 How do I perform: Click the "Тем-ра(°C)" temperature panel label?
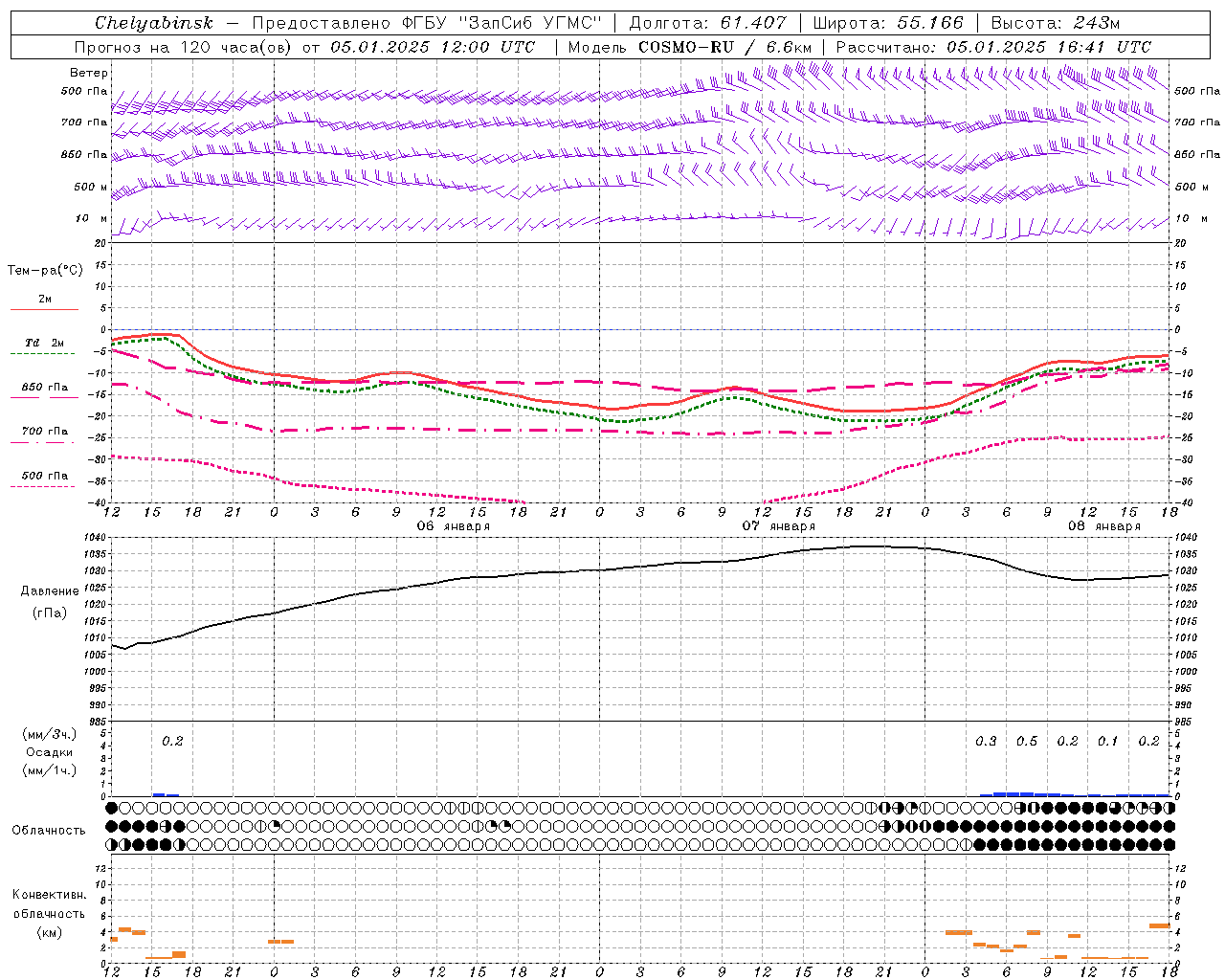tap(45, 271)
